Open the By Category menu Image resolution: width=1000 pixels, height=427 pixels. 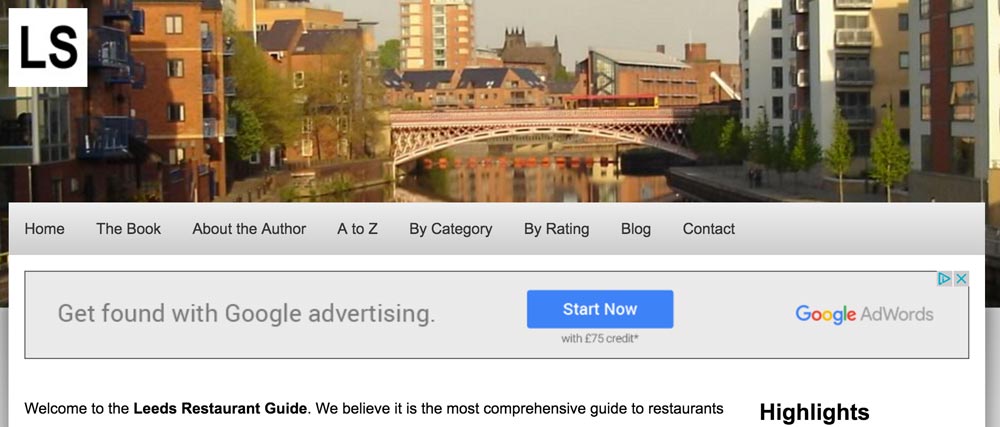click(451, 229)
